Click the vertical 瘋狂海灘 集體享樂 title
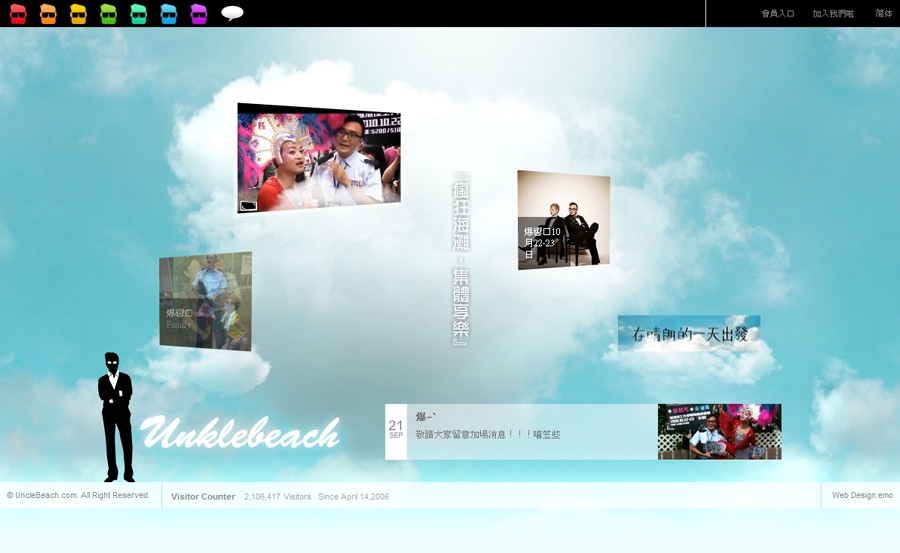Screen dimensions: 900x553 [461, 258]
